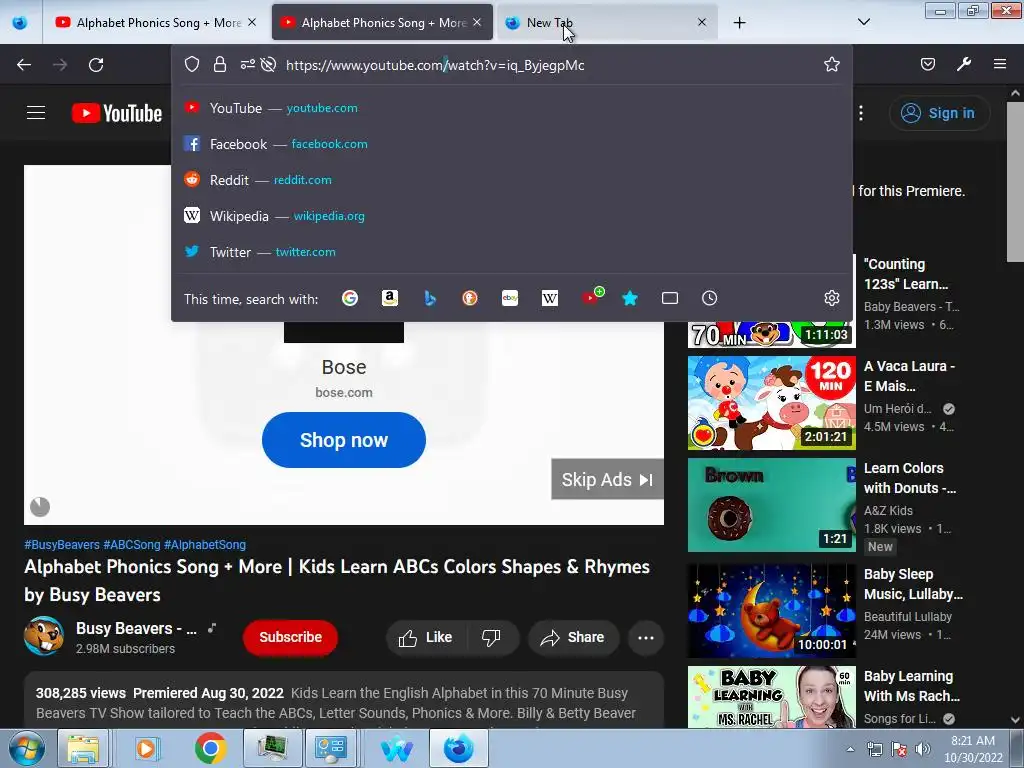This screenshot has height=768, width=1024.
Task: Click Shop now on the Bose ad
Action: click(344, 440)
